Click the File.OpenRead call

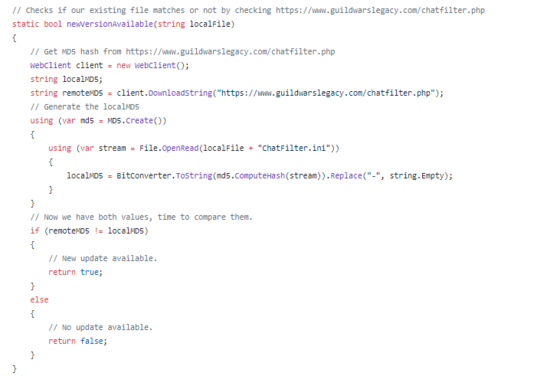click(x=169, y=148)
